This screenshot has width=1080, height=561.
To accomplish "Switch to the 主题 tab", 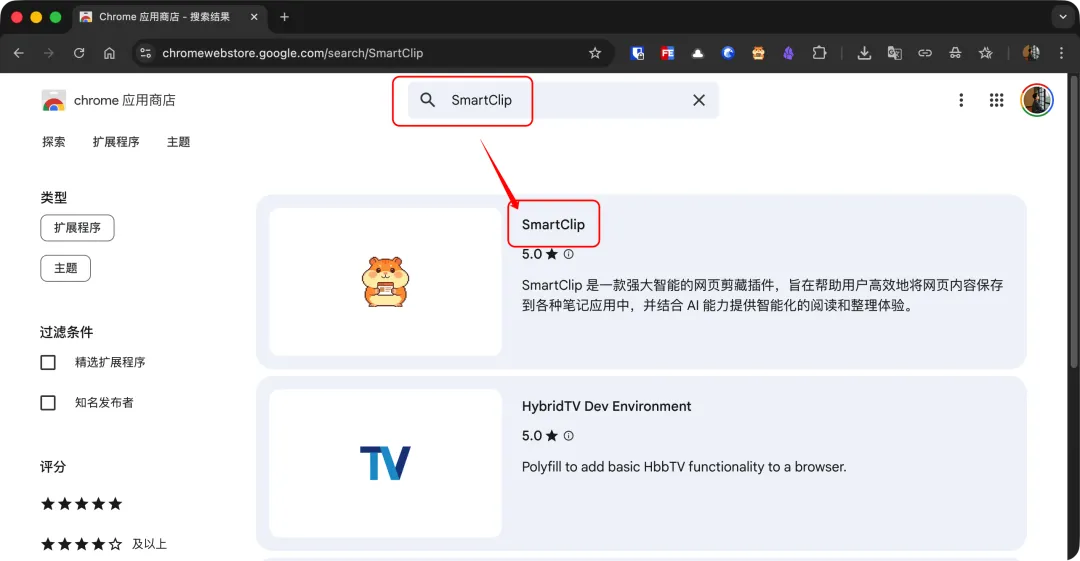I will pos(178,142).
